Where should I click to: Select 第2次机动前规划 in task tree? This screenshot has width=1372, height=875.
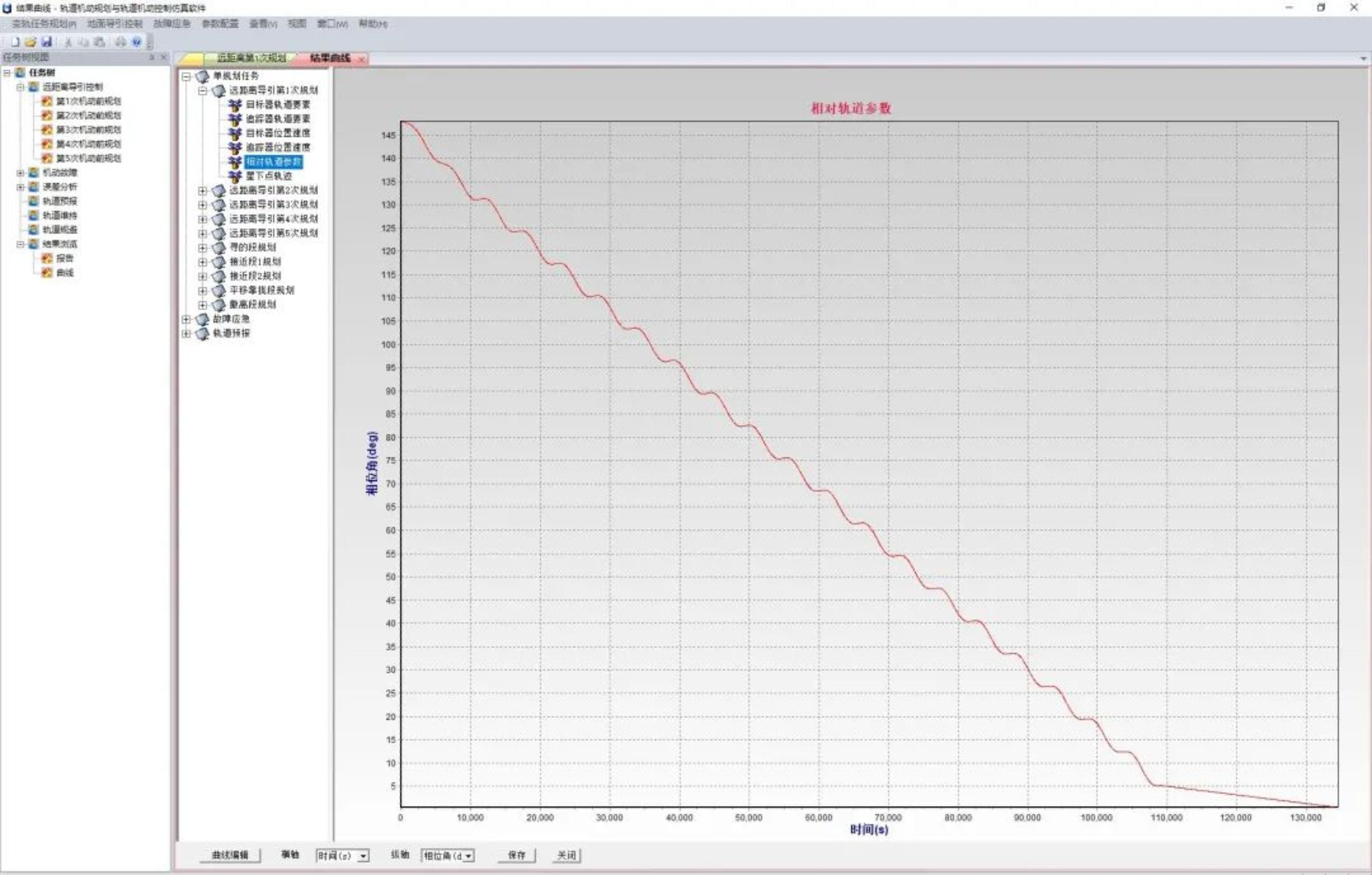pyautogui.click(x=88, y=116)
